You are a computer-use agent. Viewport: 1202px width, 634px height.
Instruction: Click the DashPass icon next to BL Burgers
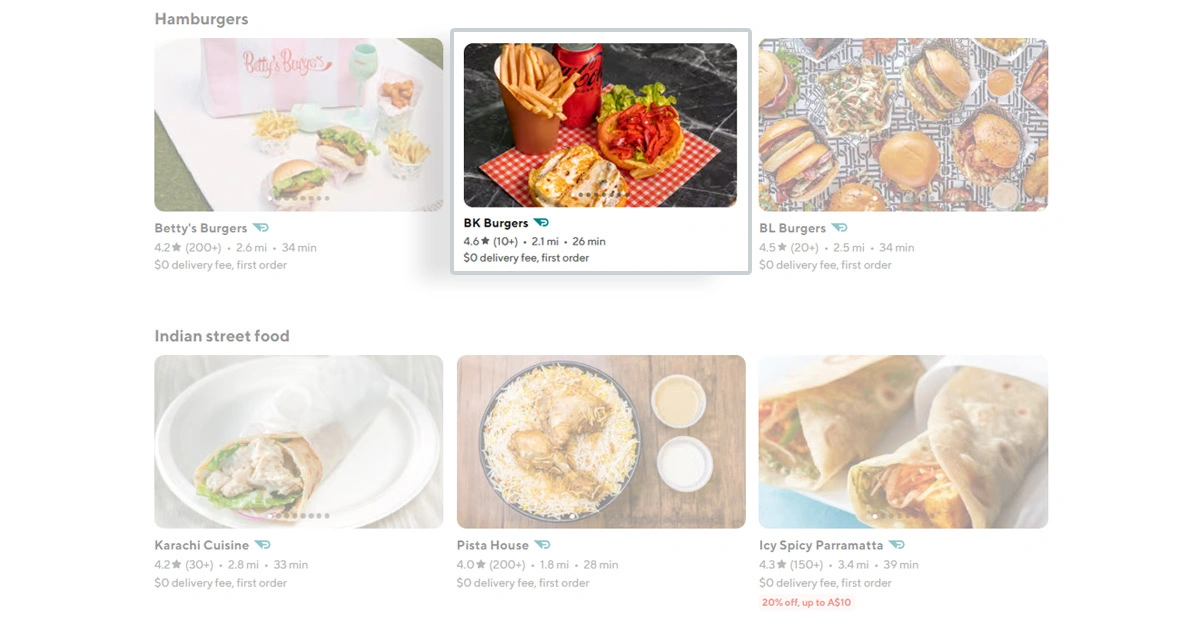click(840, 228)
